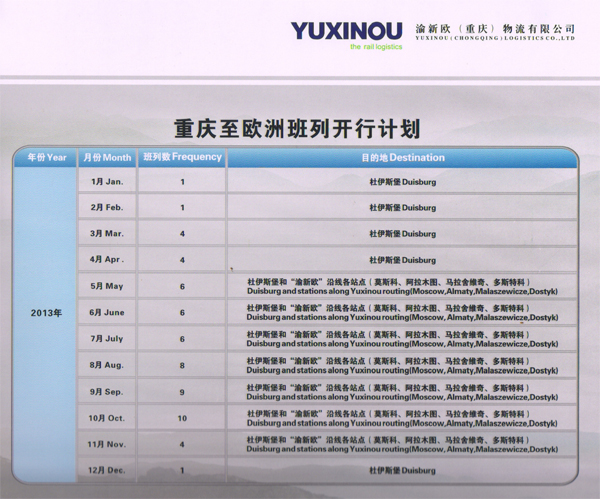Select the '11月 Nov.' month cell
This screenshot has height=499, width=600.
coord(107,444)
